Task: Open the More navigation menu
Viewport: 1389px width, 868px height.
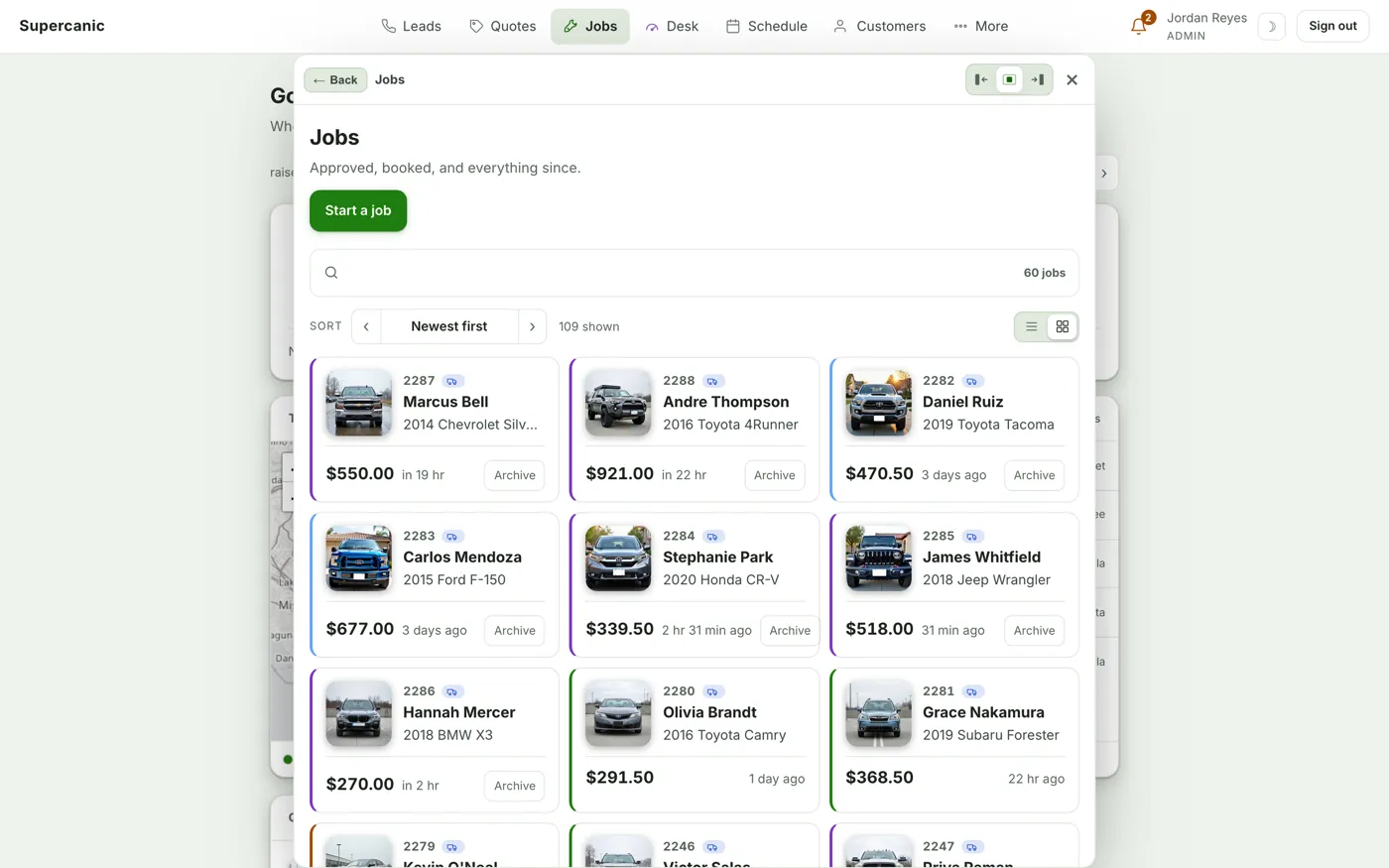Action: [x=980, y=27]
